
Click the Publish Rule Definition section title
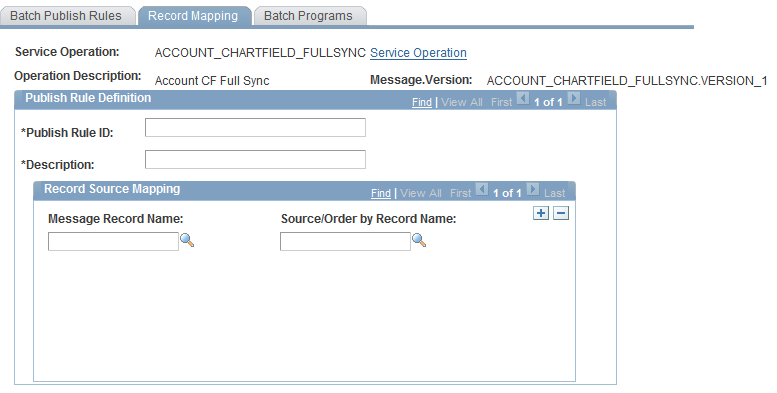click(x=88, y=98)
